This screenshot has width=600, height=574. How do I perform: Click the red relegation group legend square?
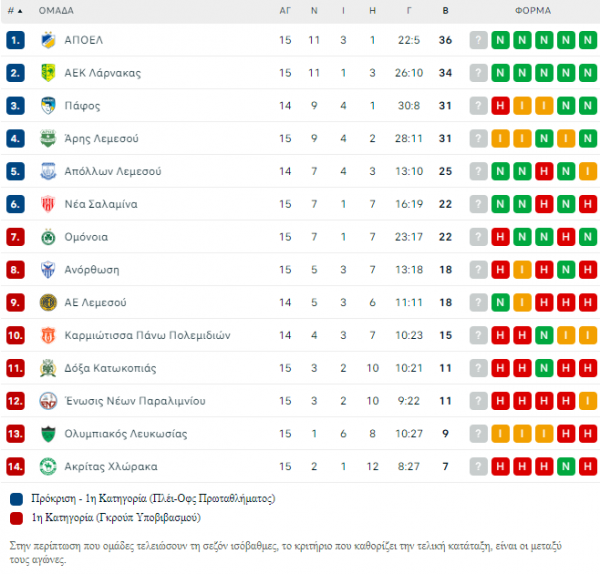[x=16, y=518]
